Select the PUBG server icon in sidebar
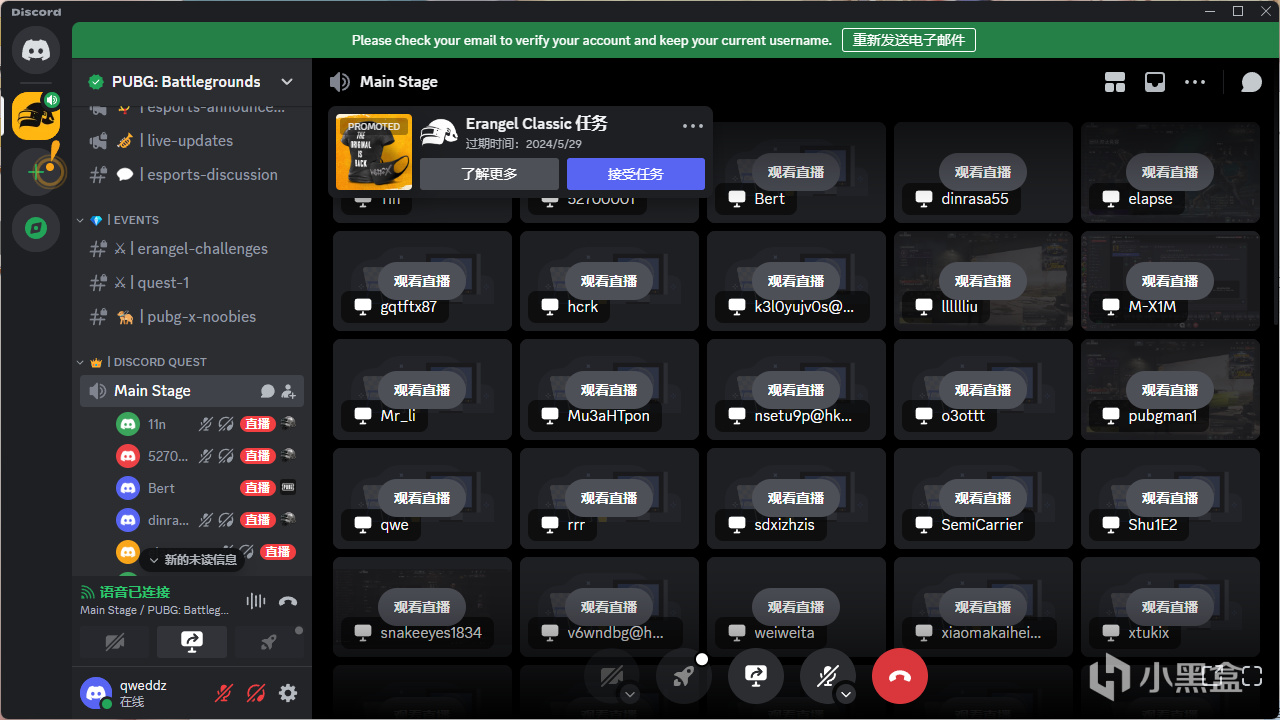Viewport: 1280px width, 720px height. point(36,116)
